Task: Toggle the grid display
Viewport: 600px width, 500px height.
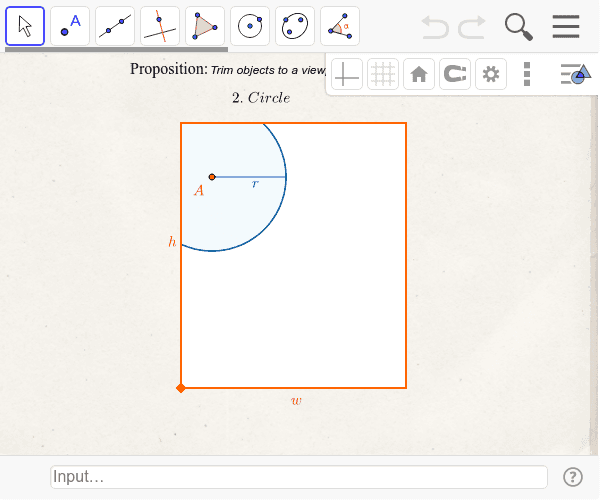Action: pyautogui.click(x=383, y=74)
